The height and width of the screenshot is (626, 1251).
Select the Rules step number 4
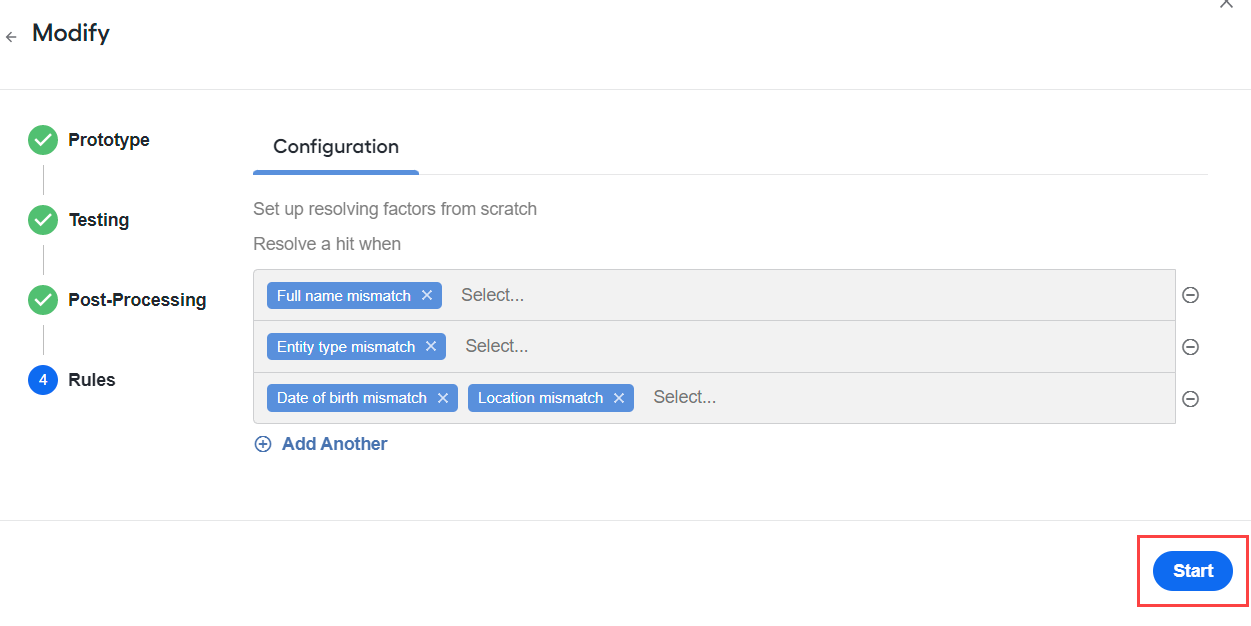[43, 380]
